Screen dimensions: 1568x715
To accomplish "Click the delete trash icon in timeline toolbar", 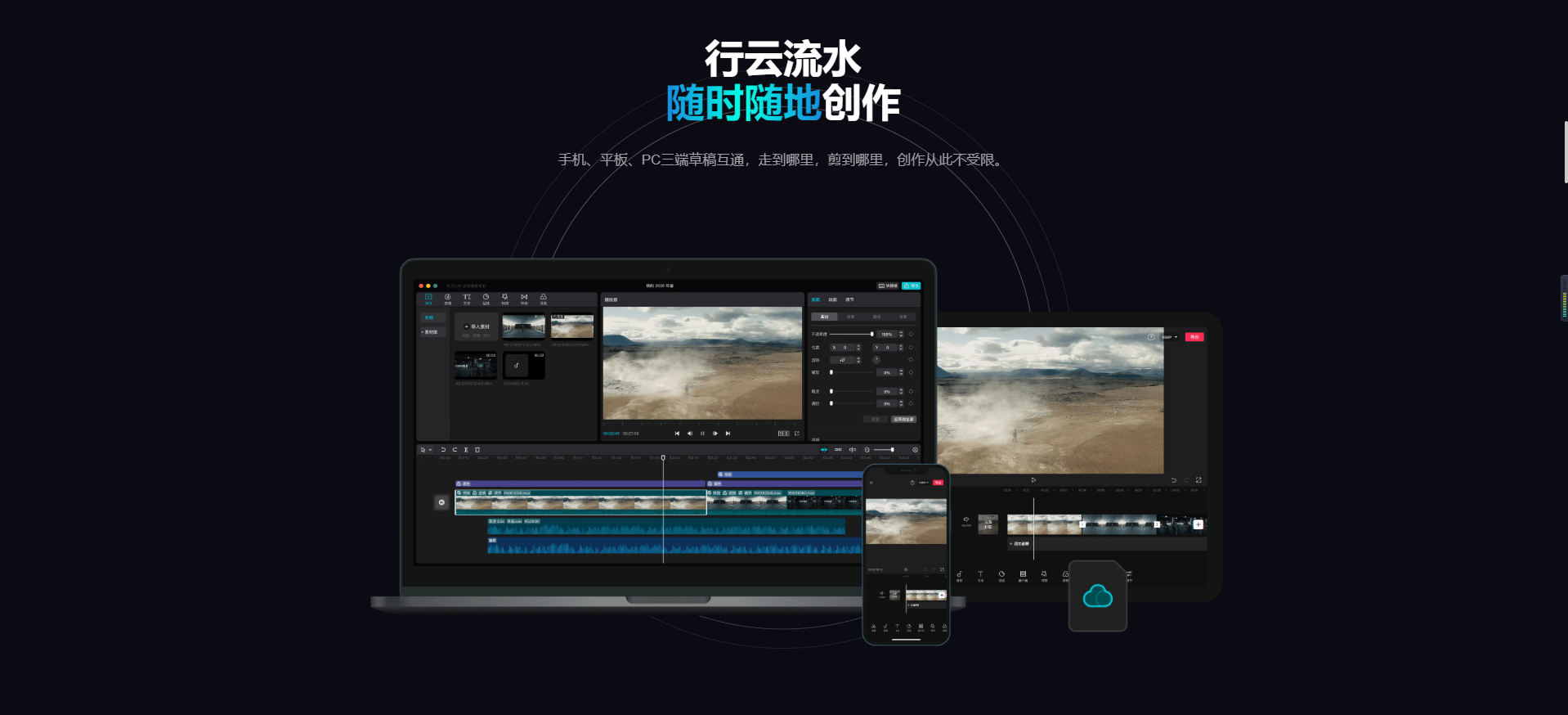I will pyautogui.click(x=477, y=450).
